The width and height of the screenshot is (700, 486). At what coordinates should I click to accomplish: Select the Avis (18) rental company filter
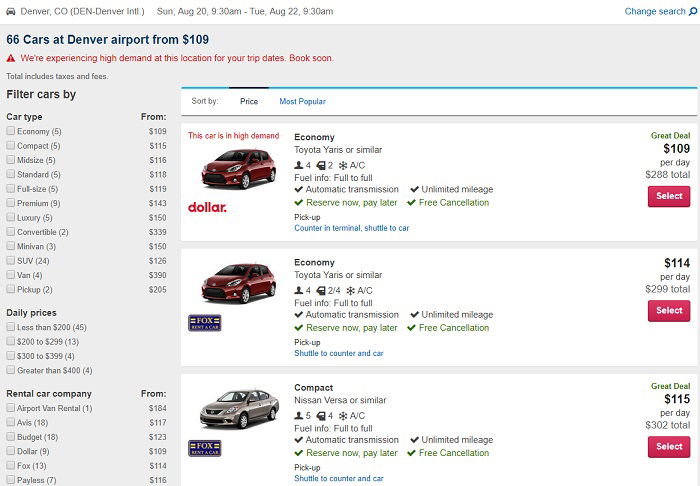pyautogui.click(x=11, y=422)
